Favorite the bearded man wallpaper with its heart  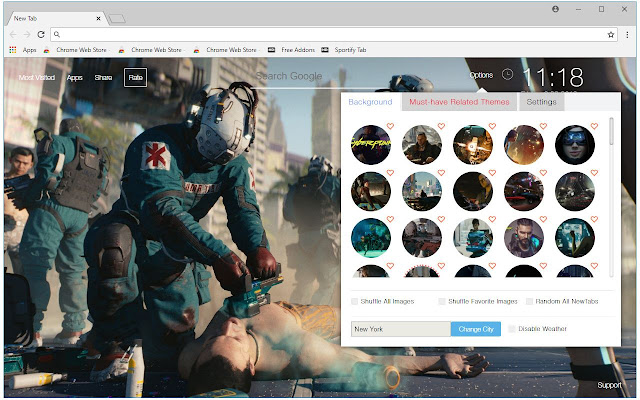(543, 219)
